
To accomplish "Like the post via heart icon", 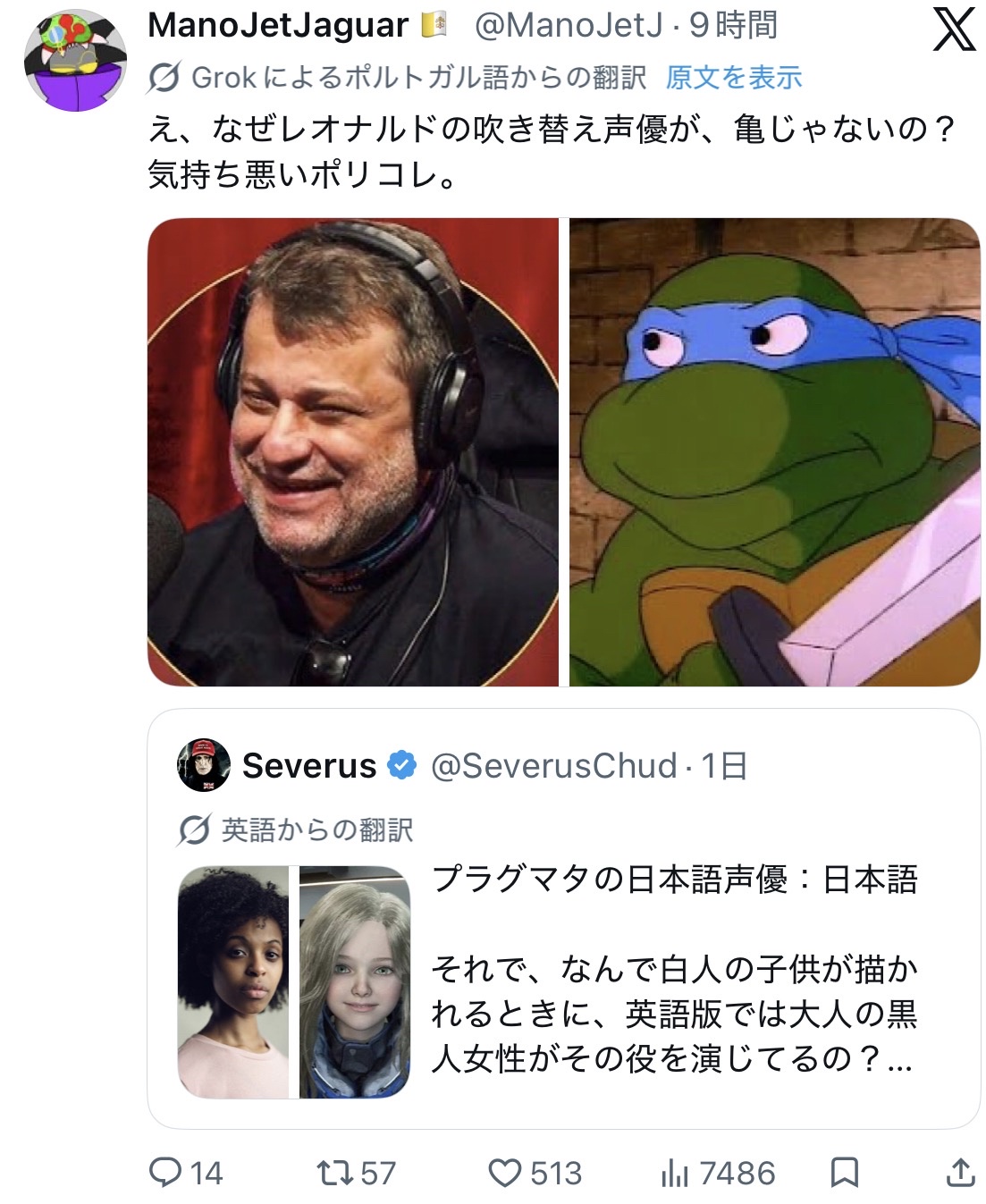I will [x=505, y=1172].
